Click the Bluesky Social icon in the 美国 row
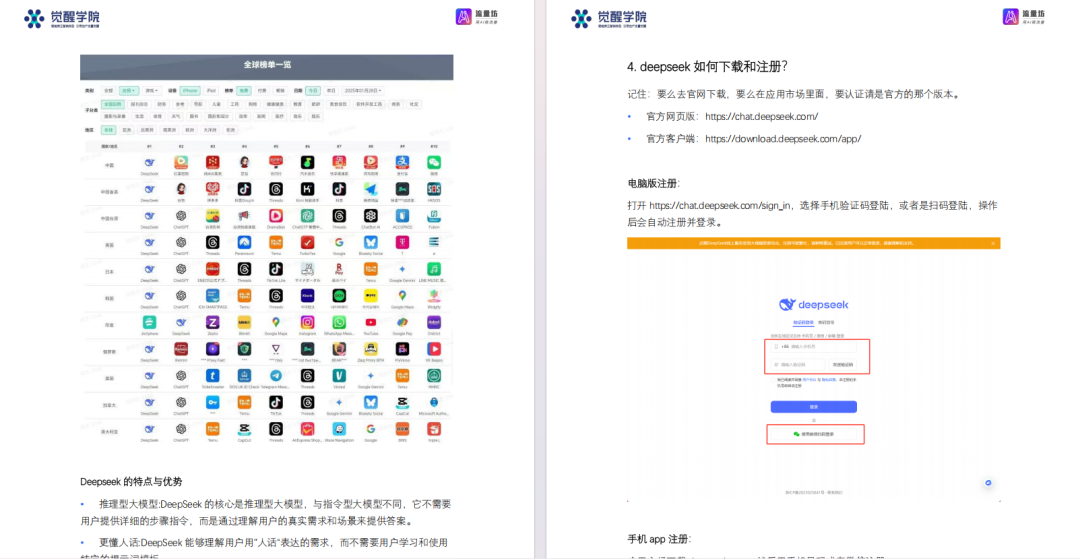The width and height of the screenshot is (1080, 559). (371, 242)
